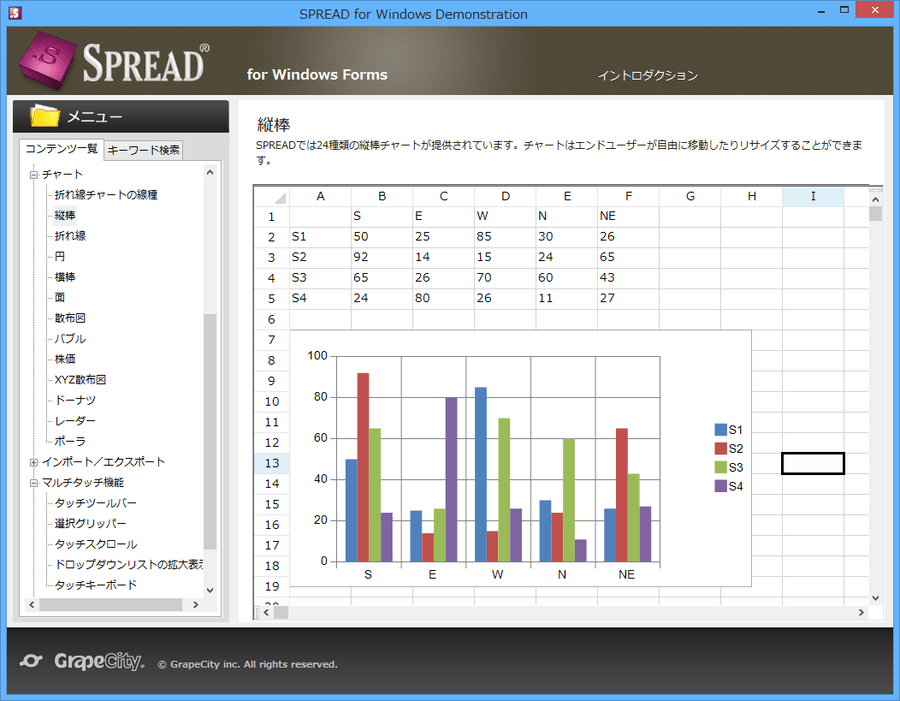The image size is (900, 701).
Task: Click the green S3 bar in group N
Action: pyautogui.click(x=569, y=500)
